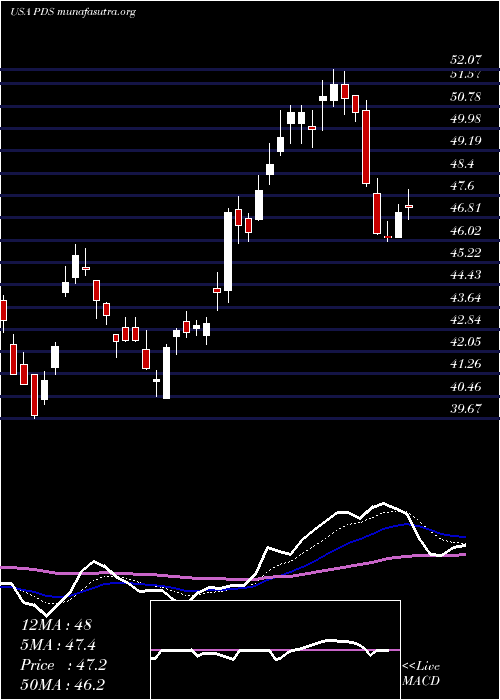Click the tall white candle rising to 46.81
The image size is (500, 700).
tap(228, 251)
